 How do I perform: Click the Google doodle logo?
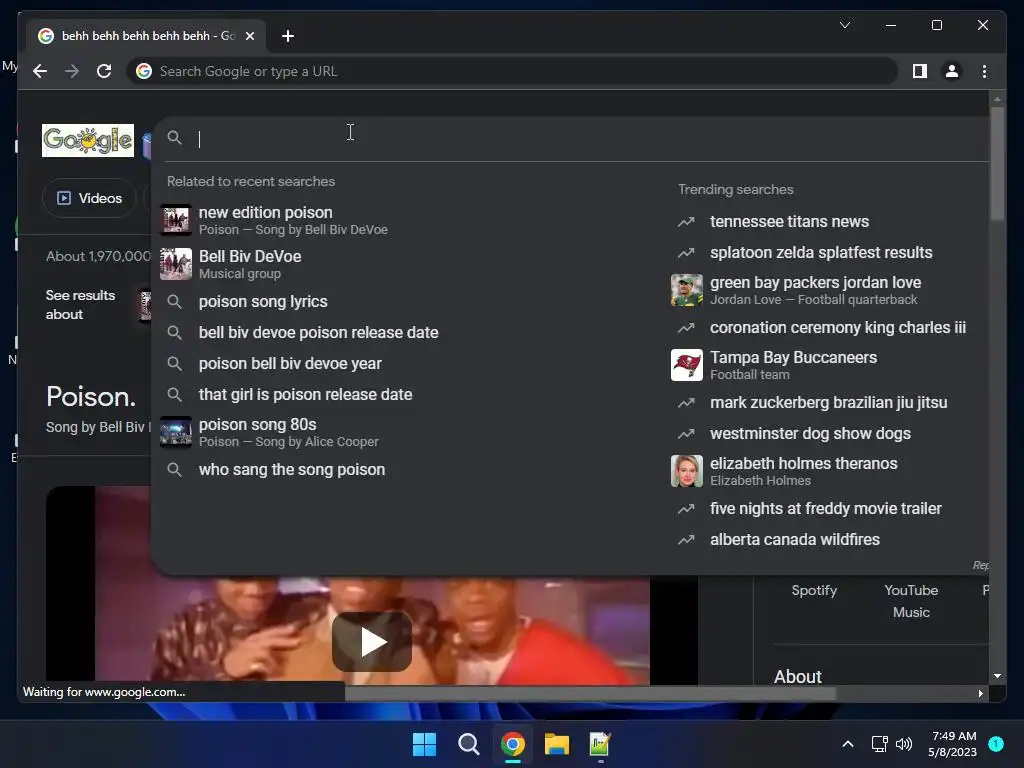(88, 140)
